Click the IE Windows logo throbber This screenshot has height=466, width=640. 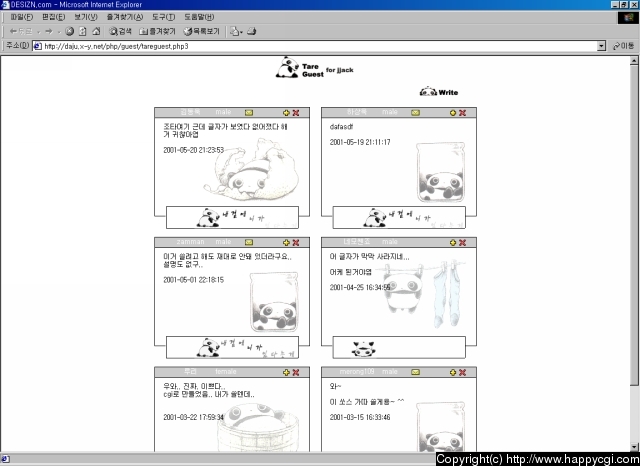click(627, 18)
